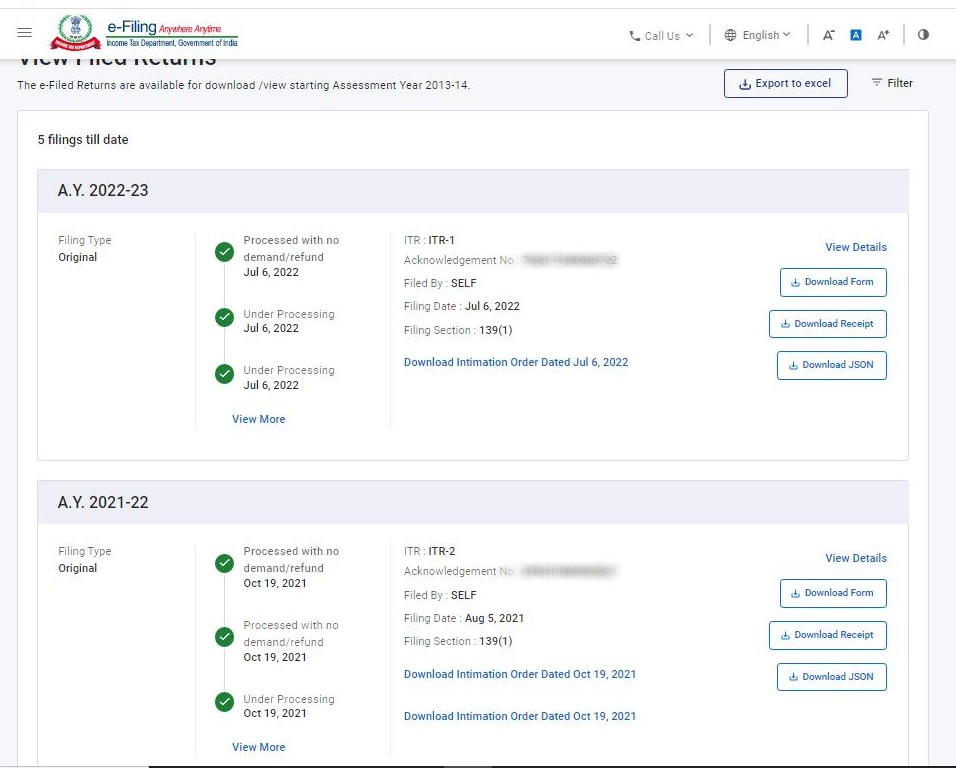Image resolution: width=956 pixels, height=768 pixels.
Task: Open the Filter options
Action: [891, 83]
